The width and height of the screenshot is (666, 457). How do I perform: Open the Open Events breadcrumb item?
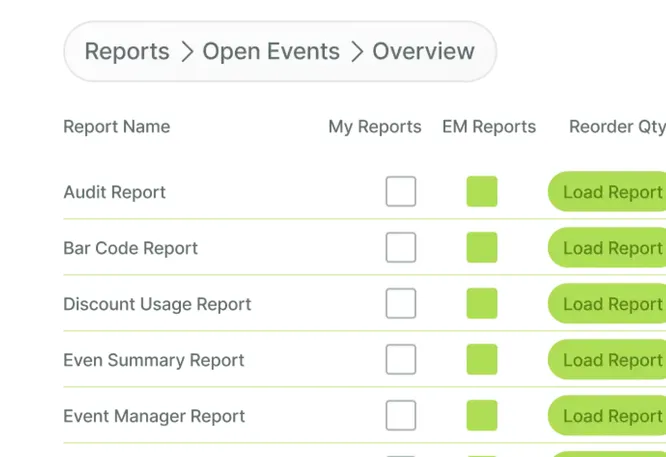pos(271,51)
